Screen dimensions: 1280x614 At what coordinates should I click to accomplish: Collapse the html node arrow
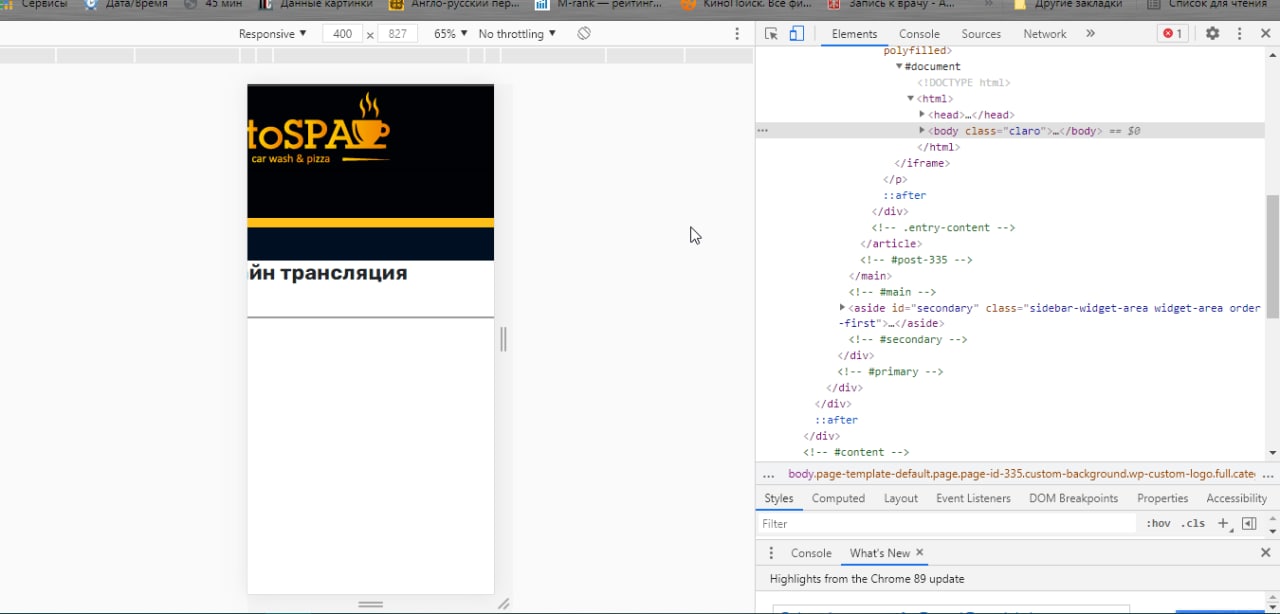tap(910, 98)
